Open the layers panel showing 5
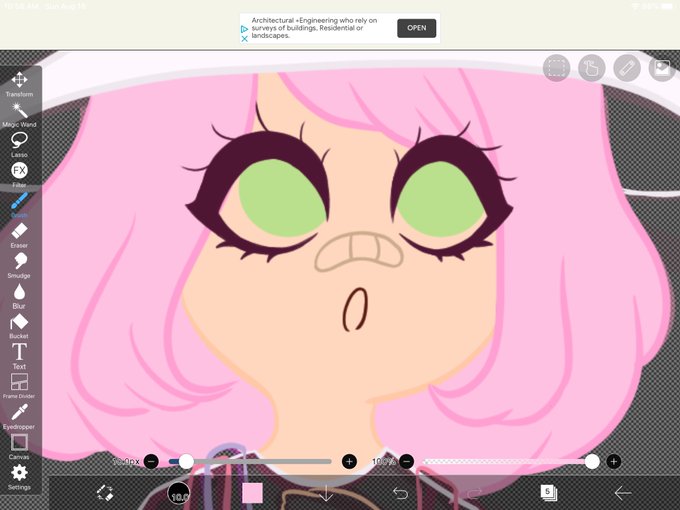 pyautogui.click(x=548, y=493)
